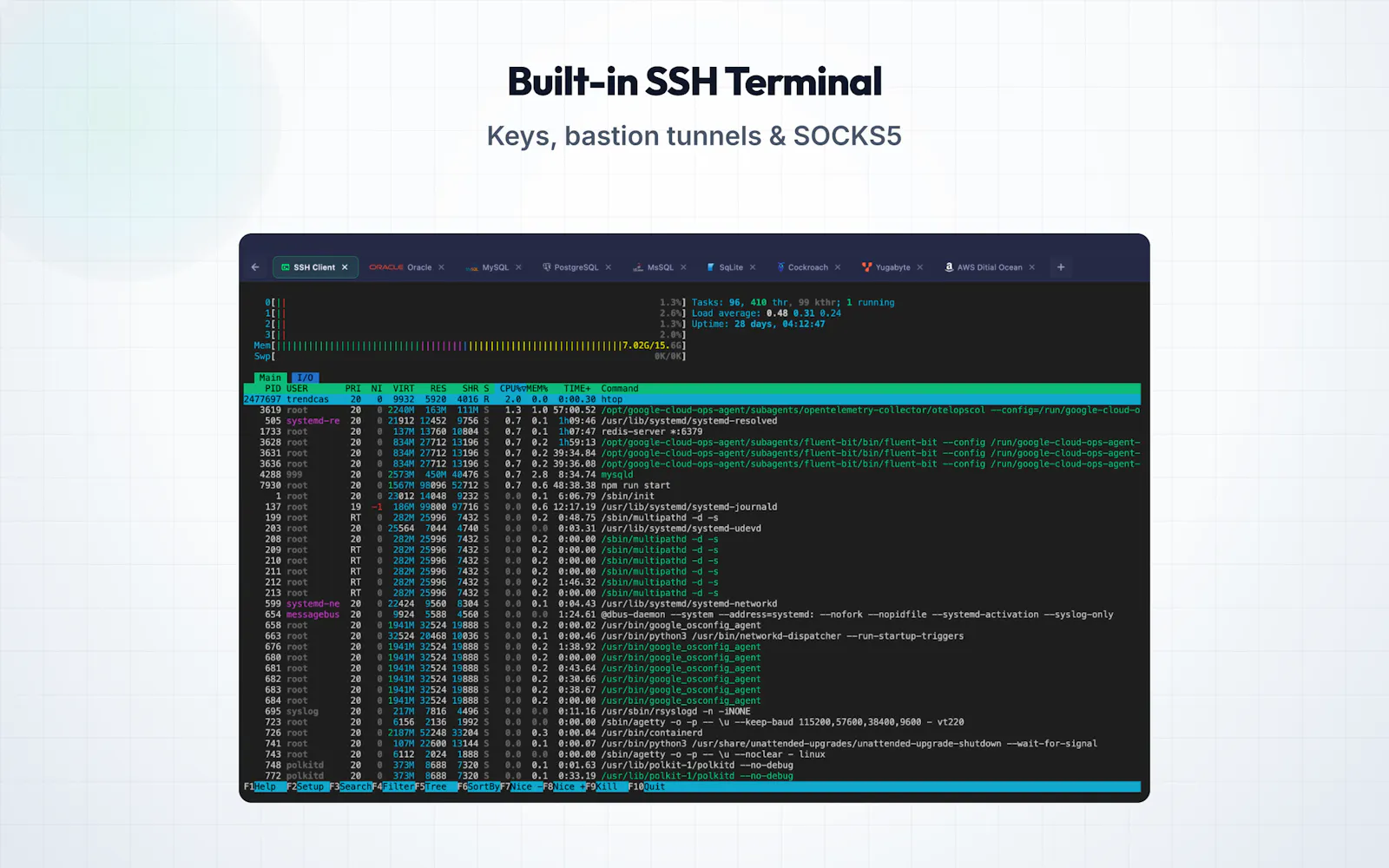Screen dimensions: 1389x868
Task: Select the SSH Client tab
Action: 313,267
